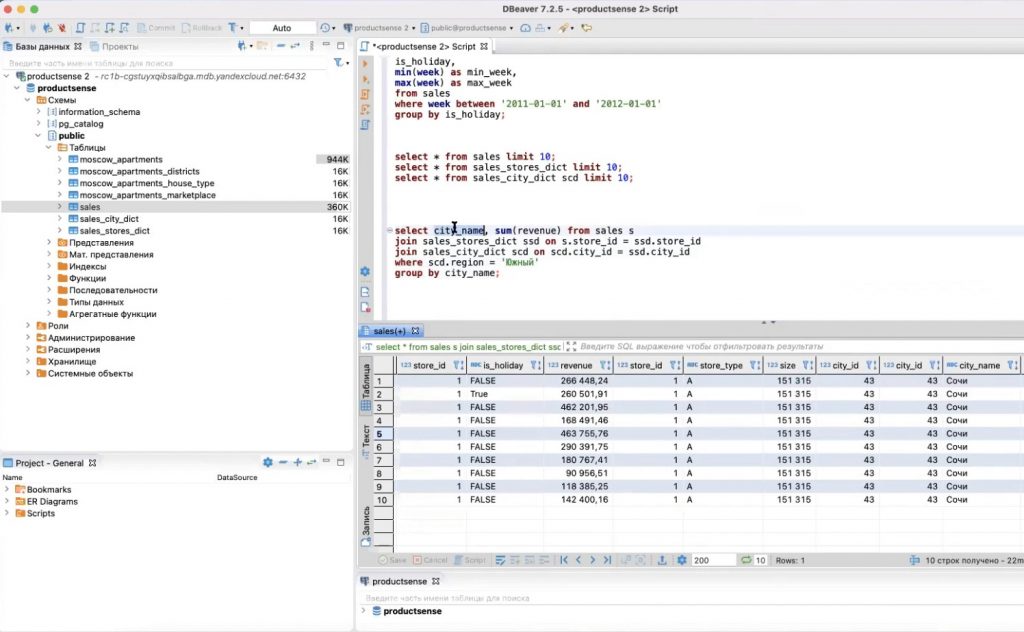Click the disconnect red plug icon
Image resolution: width=1024 pixels, height=632 pixels.
(61, 28)
